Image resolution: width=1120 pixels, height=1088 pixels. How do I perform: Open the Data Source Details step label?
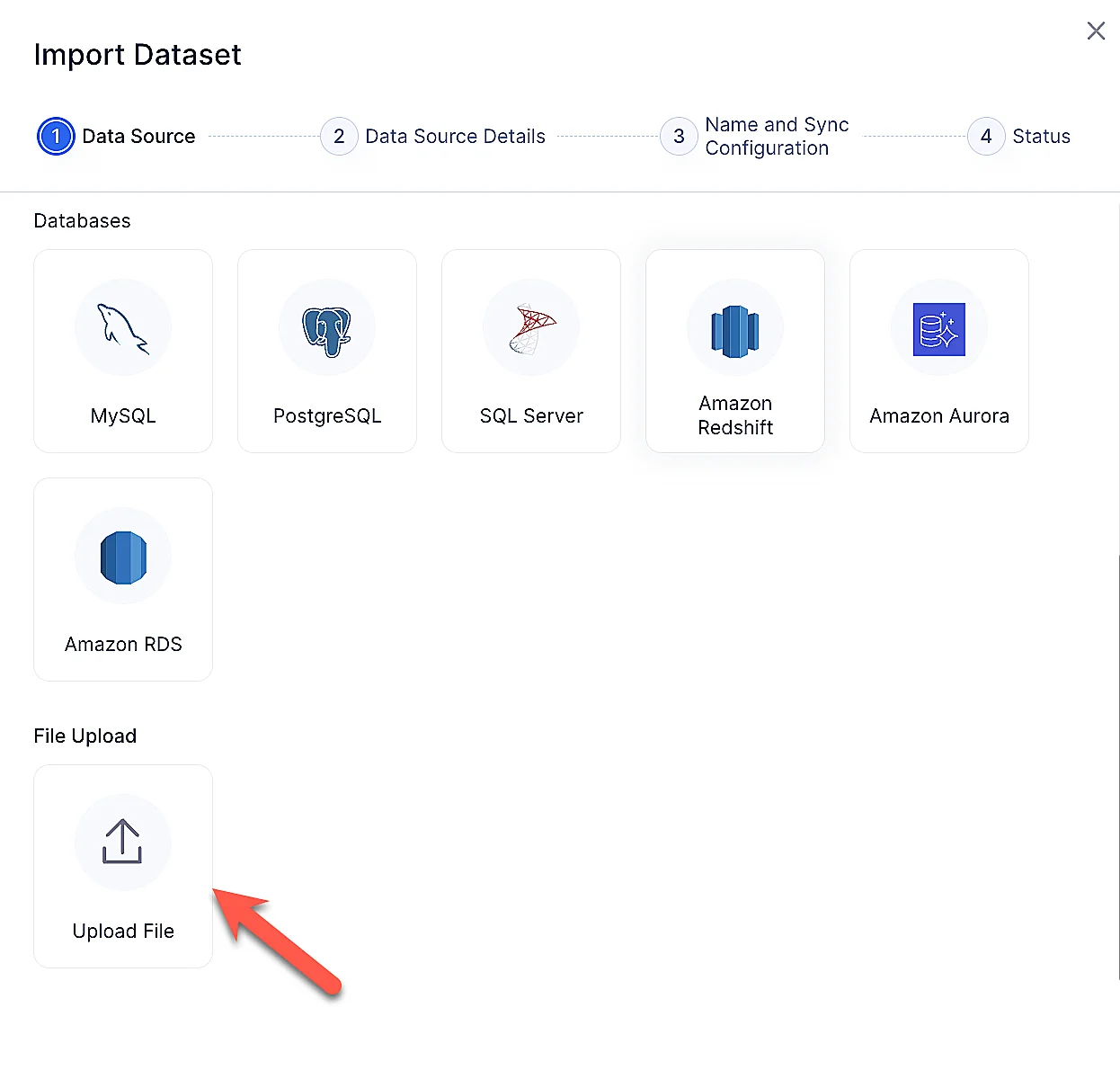(x=455, y=137)
